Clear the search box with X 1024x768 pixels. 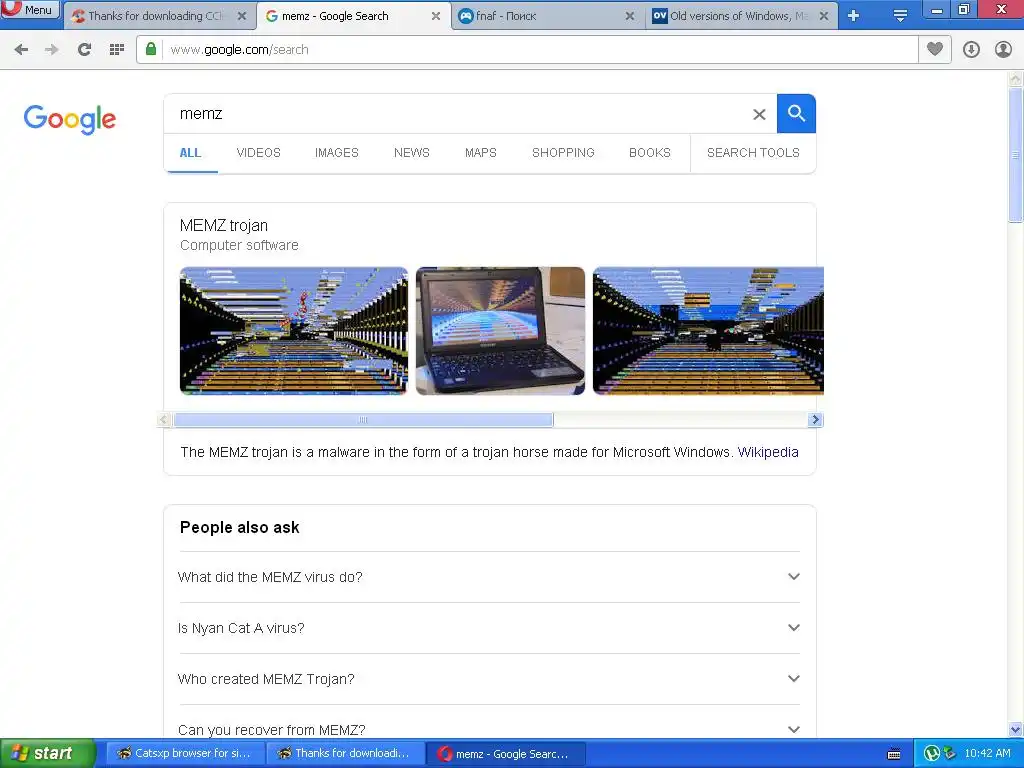click(759, 114)
